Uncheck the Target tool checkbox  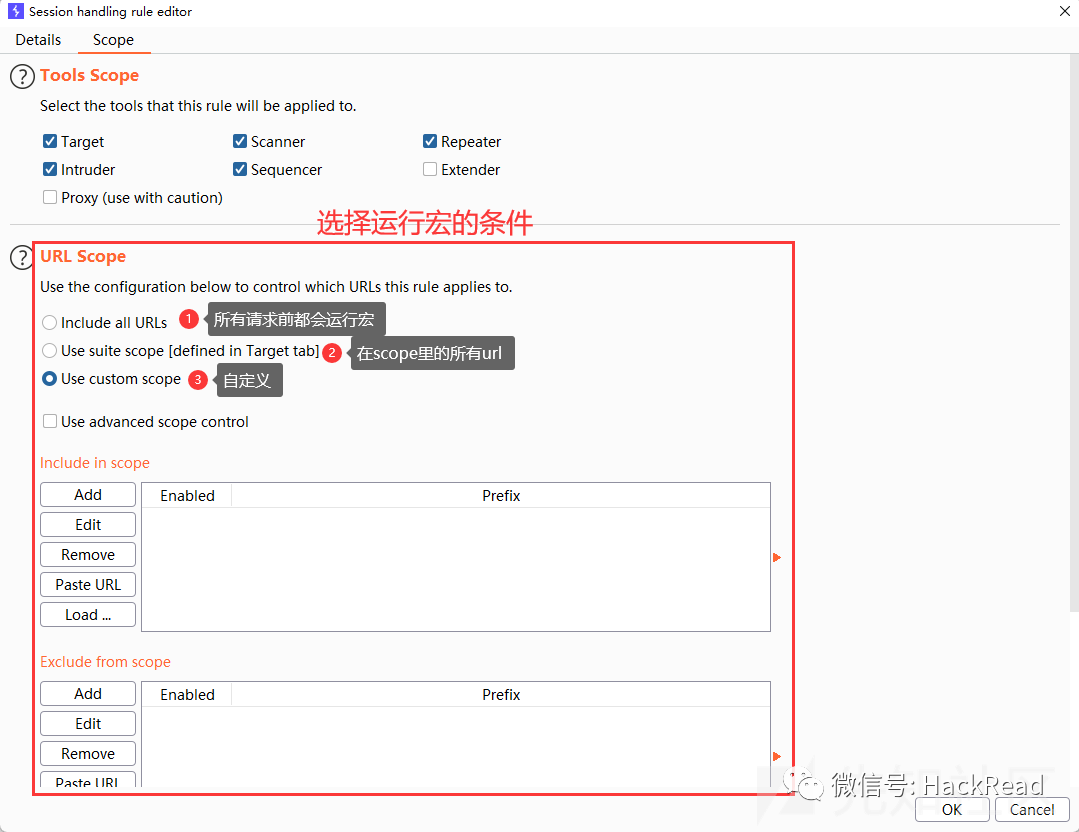[x=50, y=141]
